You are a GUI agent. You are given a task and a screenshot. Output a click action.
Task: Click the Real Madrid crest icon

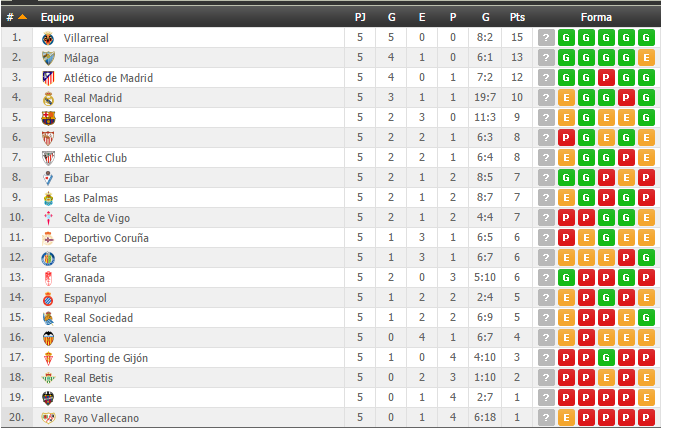pos(48,99)
